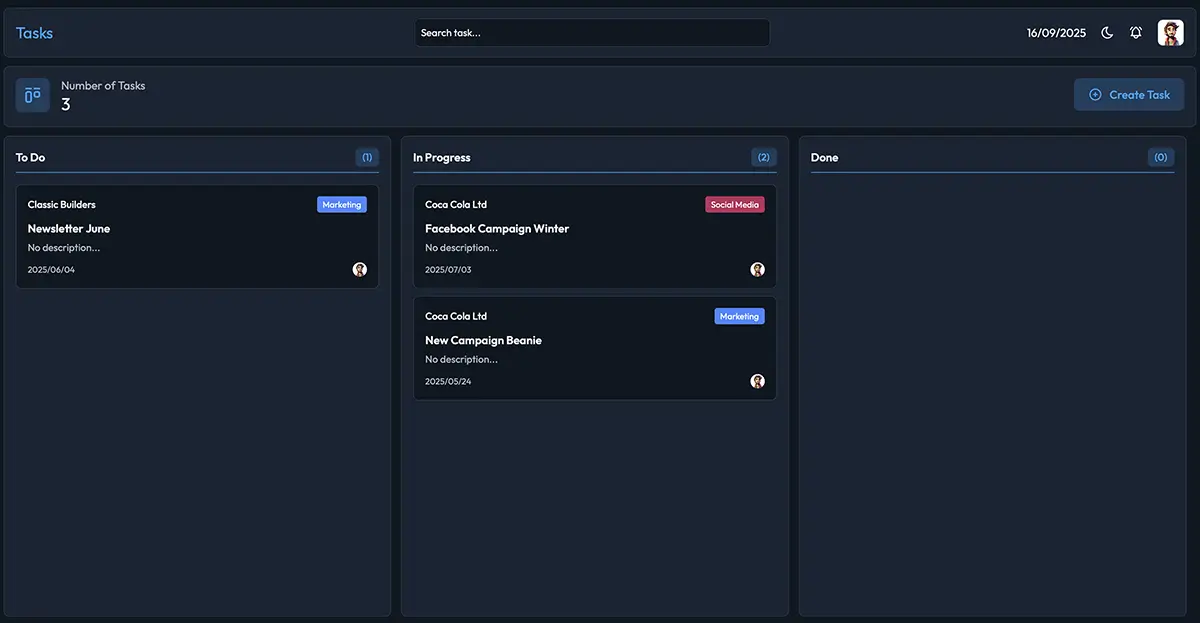Focus the Search task input field
1200x623 pixels.
pos(592,33)
